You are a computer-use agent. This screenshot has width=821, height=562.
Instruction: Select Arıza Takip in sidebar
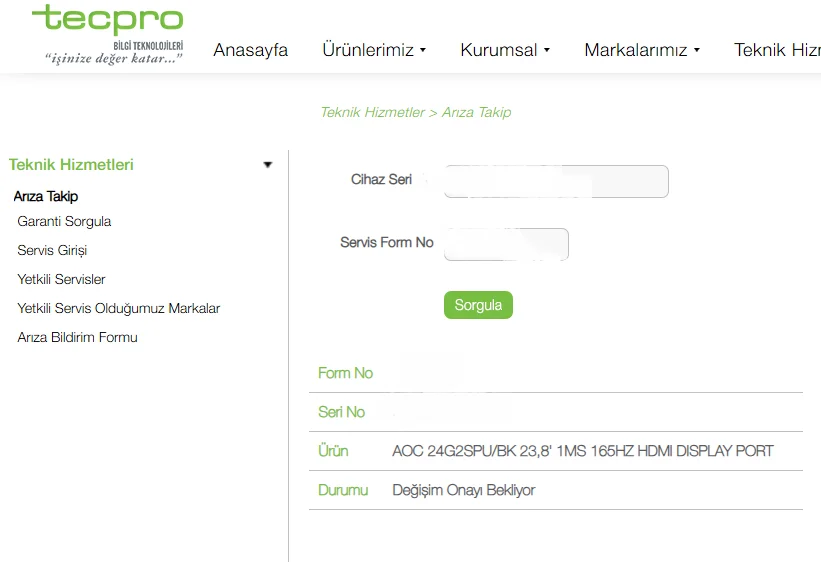[x=46, y=196]
